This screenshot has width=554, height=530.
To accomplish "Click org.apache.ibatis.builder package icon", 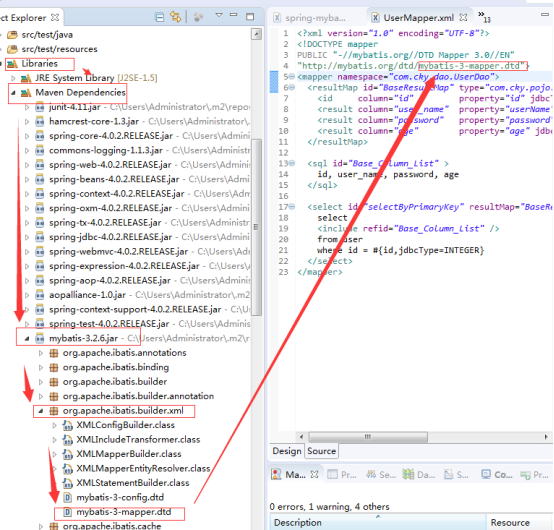I will [x=54, y=382].
